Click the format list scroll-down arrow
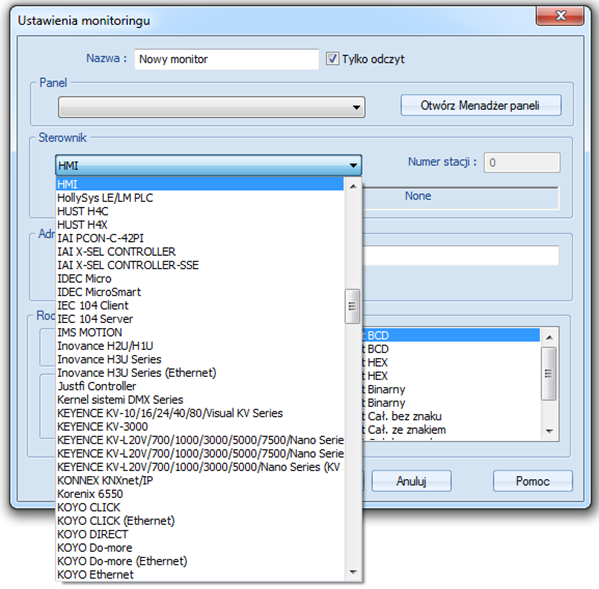The height and width of the screenshot is (589, 599). [x=549, y=432]
